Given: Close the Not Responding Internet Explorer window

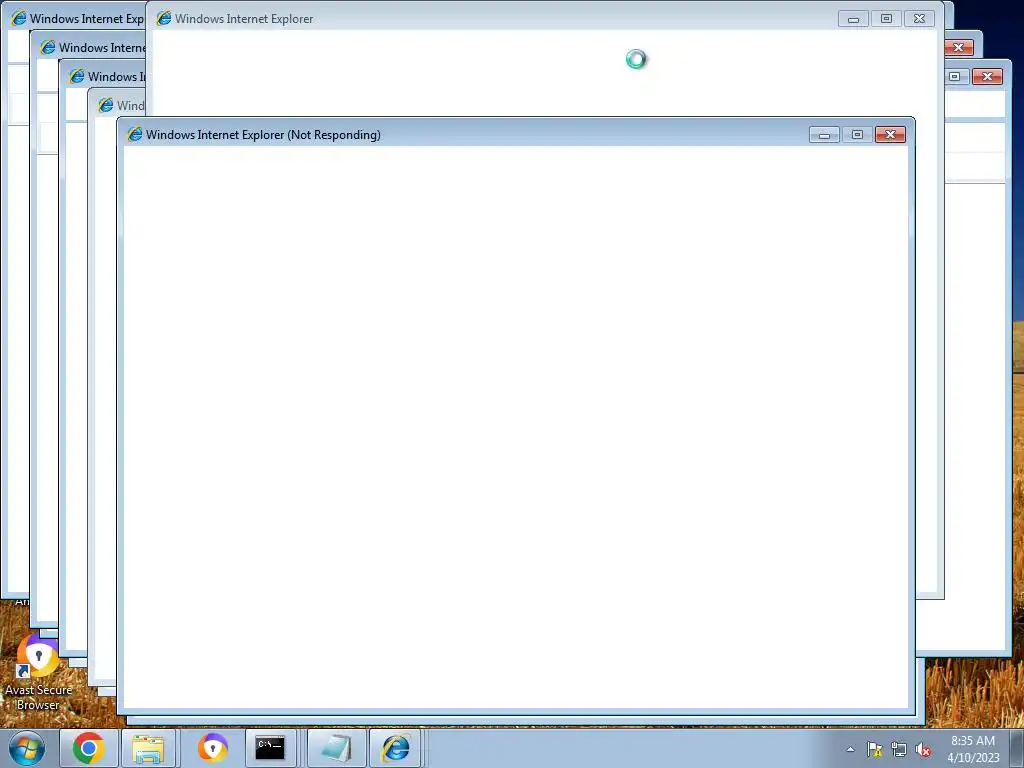Looking at the screenshot, I should click(x=890, y=135).
